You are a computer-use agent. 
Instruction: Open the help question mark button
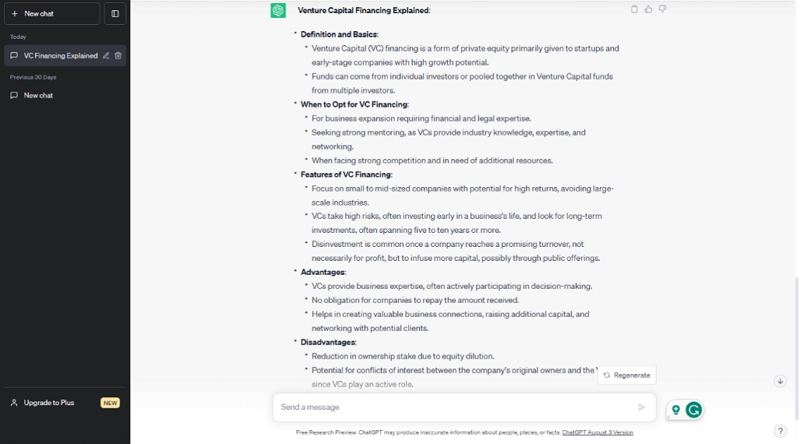(780, 431)
